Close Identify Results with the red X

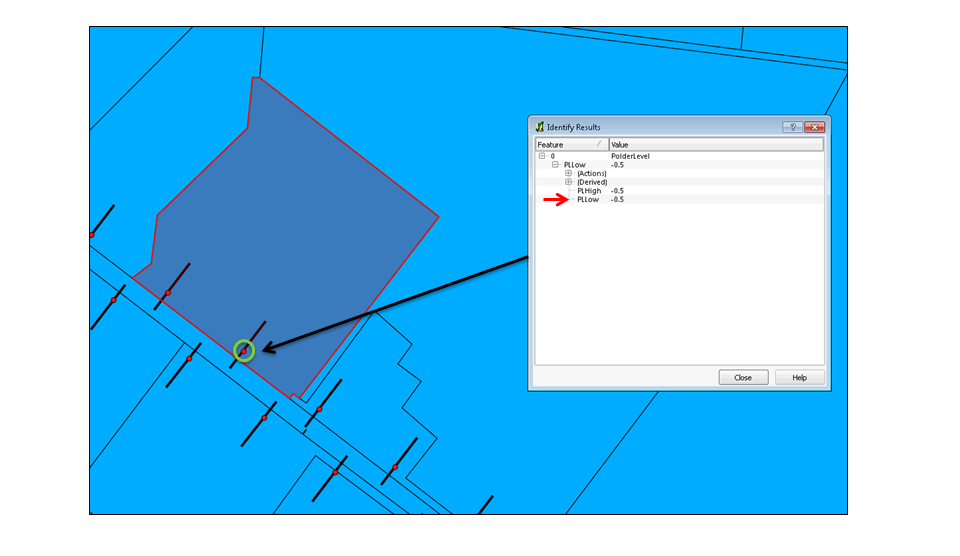click(x=814, y=127)
